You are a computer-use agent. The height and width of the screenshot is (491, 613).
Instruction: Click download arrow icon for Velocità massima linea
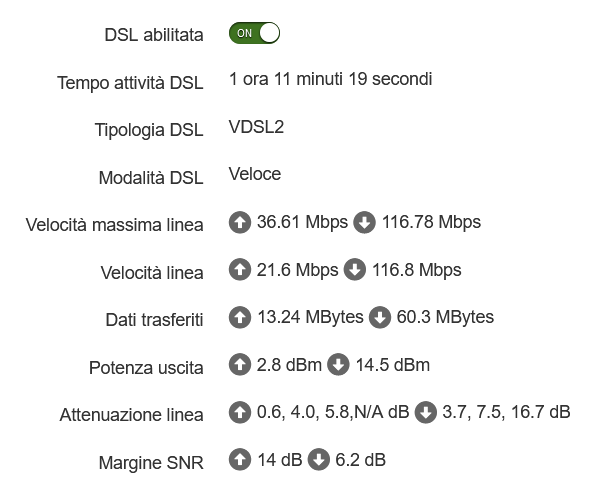click(x=365, y=223)
